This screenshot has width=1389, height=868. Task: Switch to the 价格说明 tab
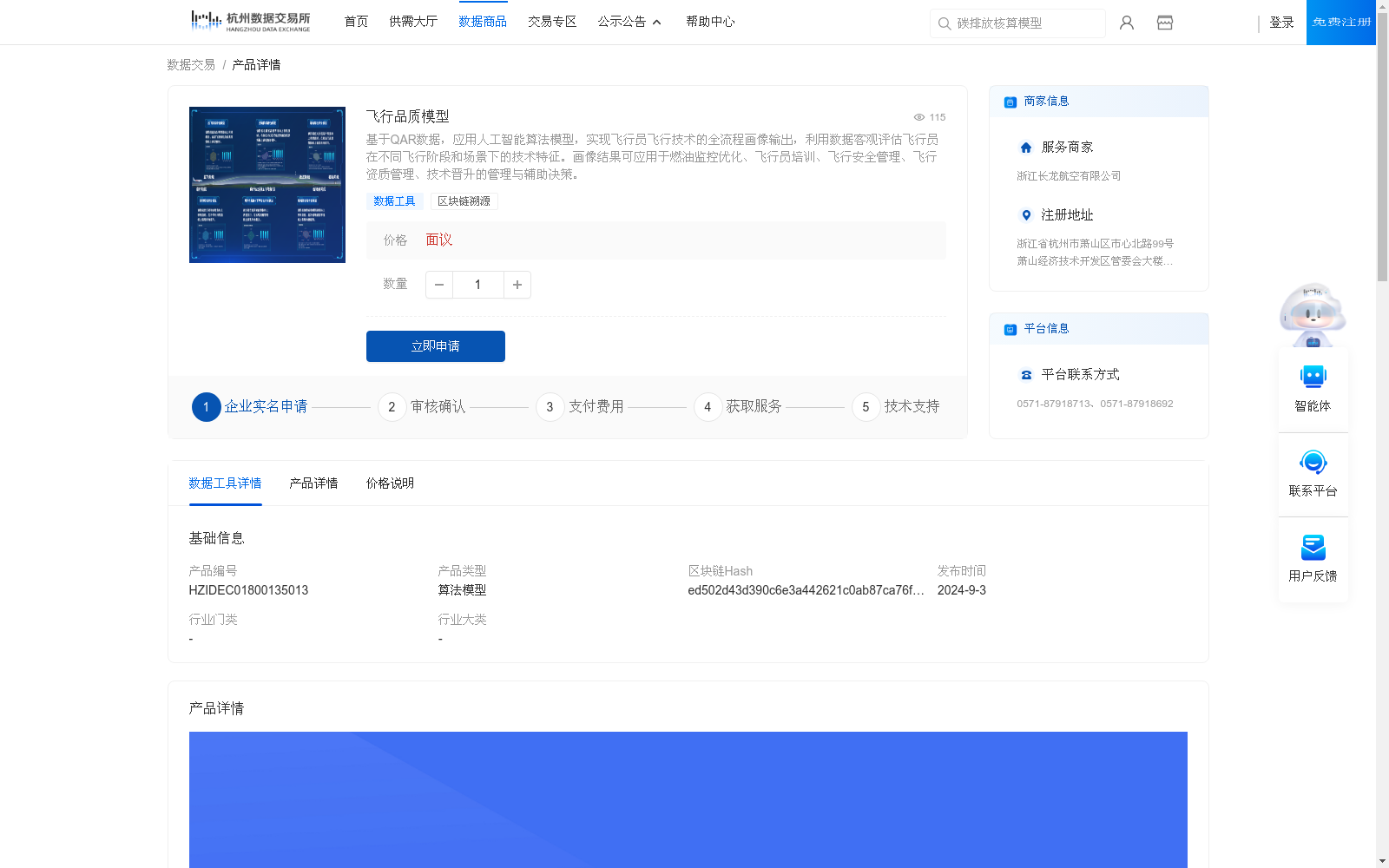390,483
